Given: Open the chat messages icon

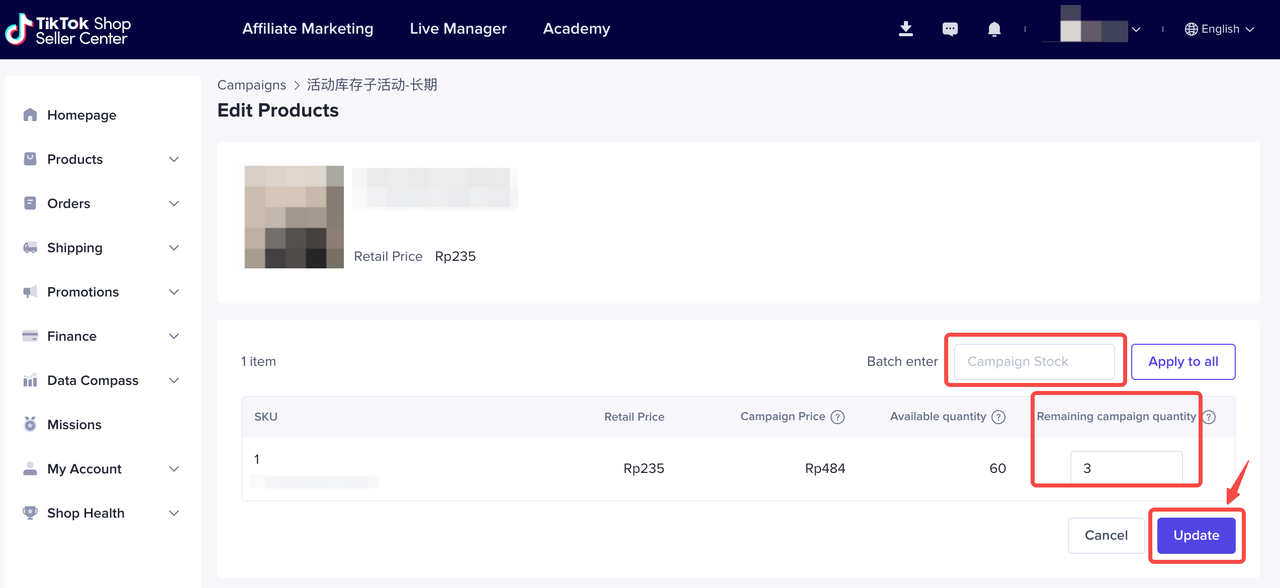Looking at the screenshot, I should click(950, 29).
